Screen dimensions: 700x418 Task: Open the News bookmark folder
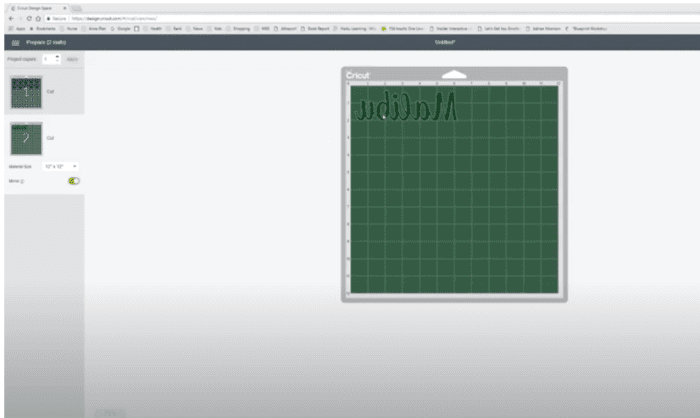[195, 29]
